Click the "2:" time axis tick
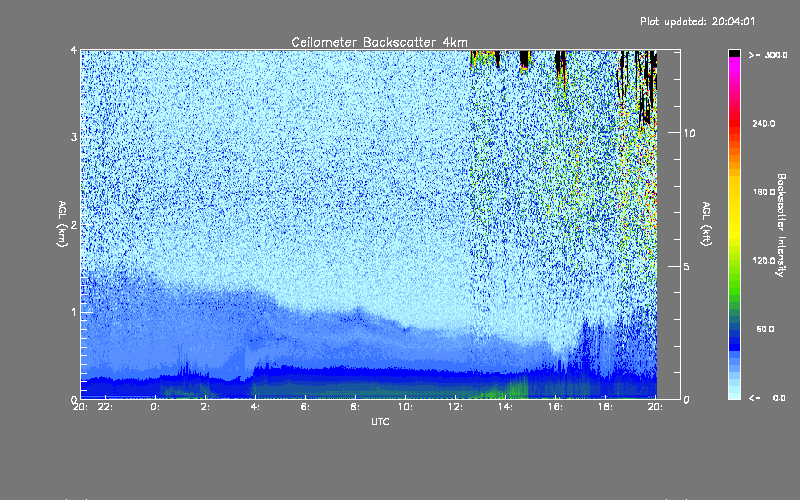Viewport: 800px width, 500px height. tap(205, 407)
